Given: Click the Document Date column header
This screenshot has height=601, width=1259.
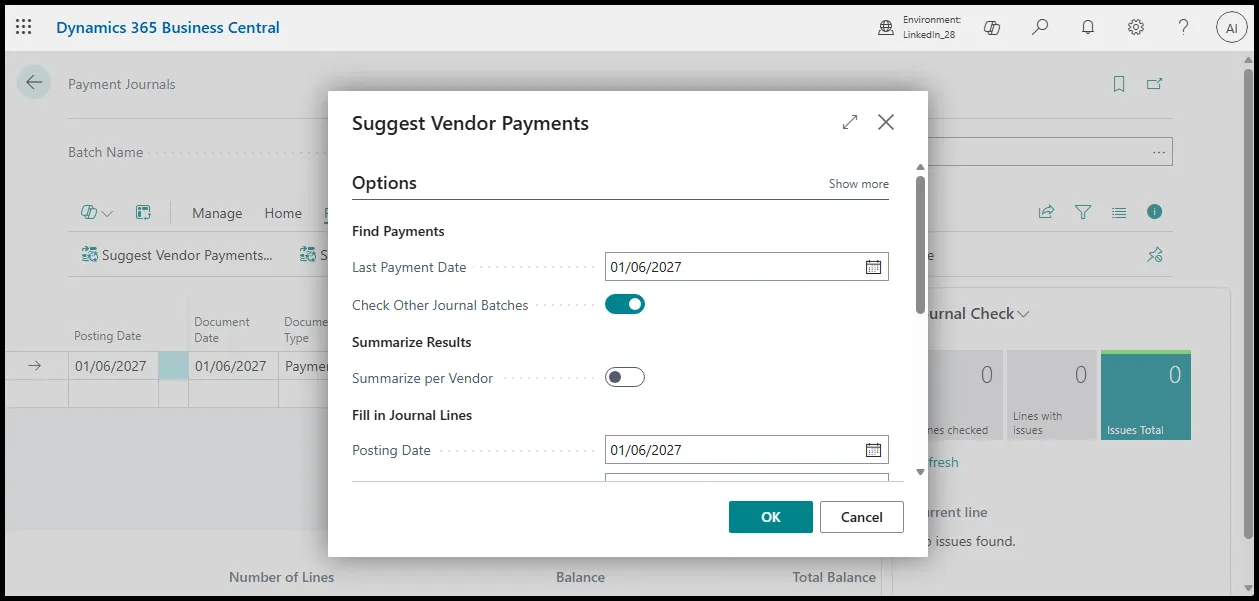Looking at the screenshot, I should tap(222, 330).
